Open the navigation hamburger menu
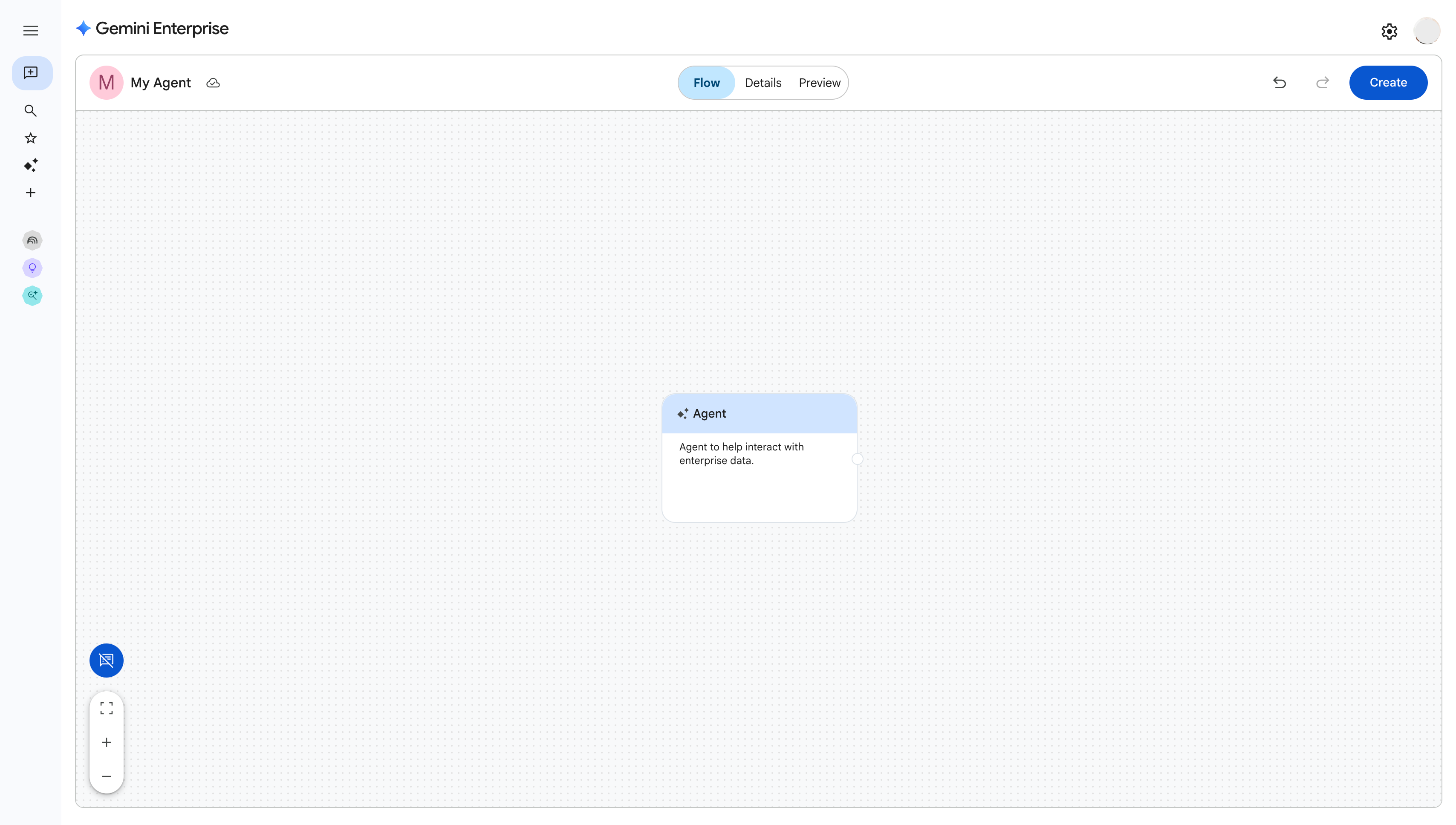Viewport: 1456px width, 825px height. pos(30,30)
